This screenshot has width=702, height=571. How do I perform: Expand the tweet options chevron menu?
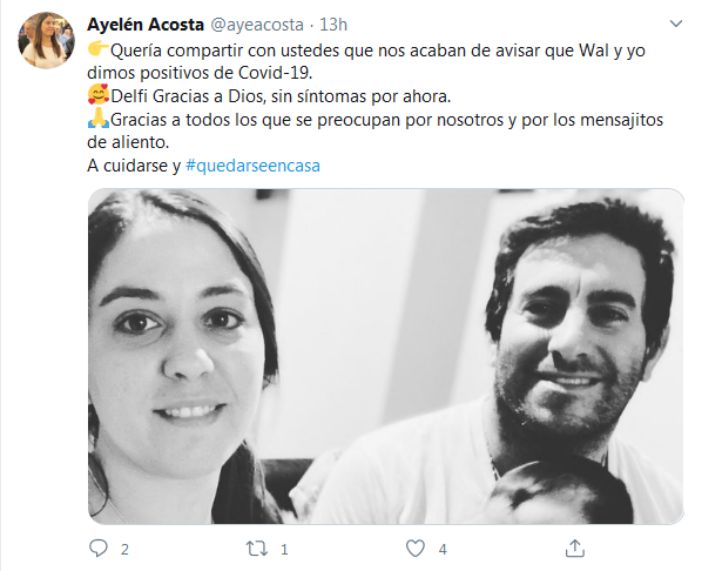pyautogui.click(x=676, y=23)
